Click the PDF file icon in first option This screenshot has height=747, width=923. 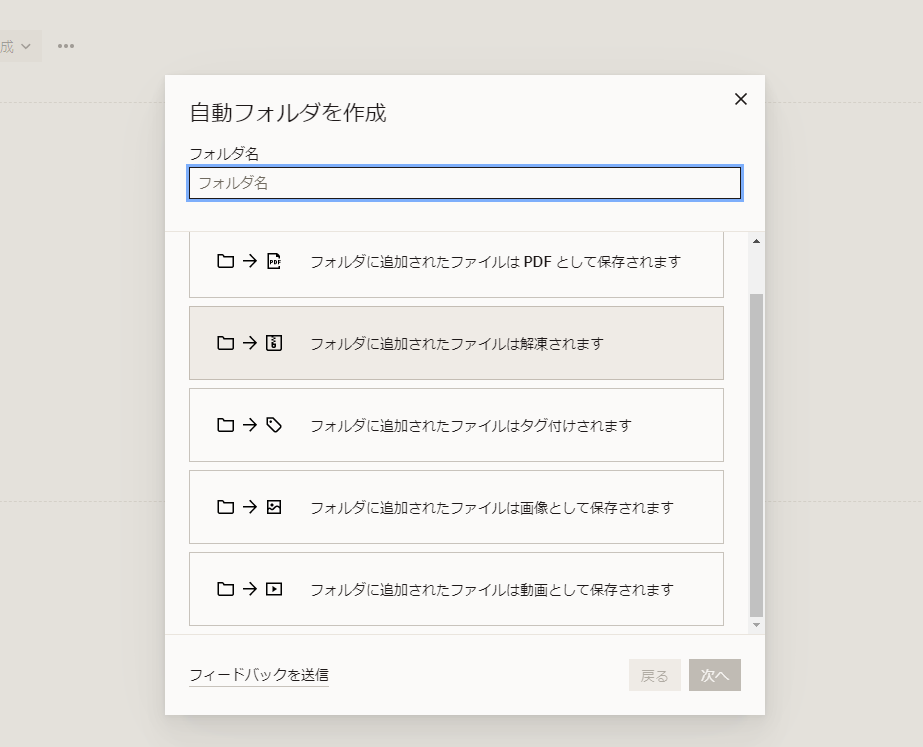[274, 261]
